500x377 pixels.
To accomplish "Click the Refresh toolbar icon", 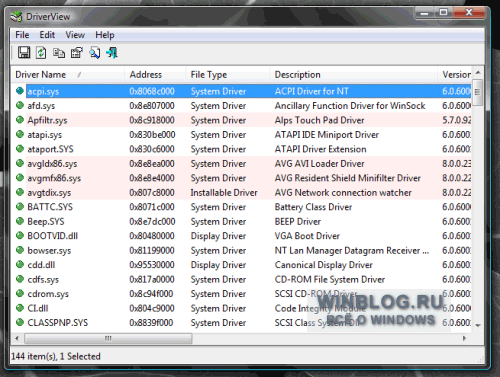I will point(41,53).
